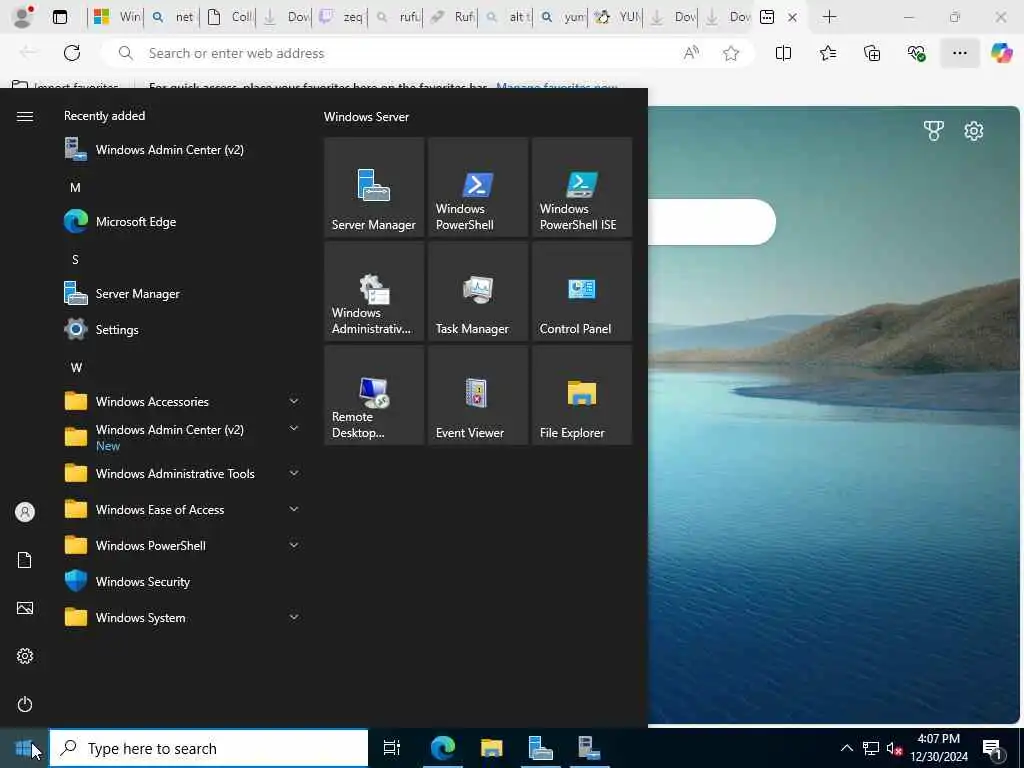1024x768 pixels.
Task: Open Pictures from the Start sidebar
Action: coord(25,608)
